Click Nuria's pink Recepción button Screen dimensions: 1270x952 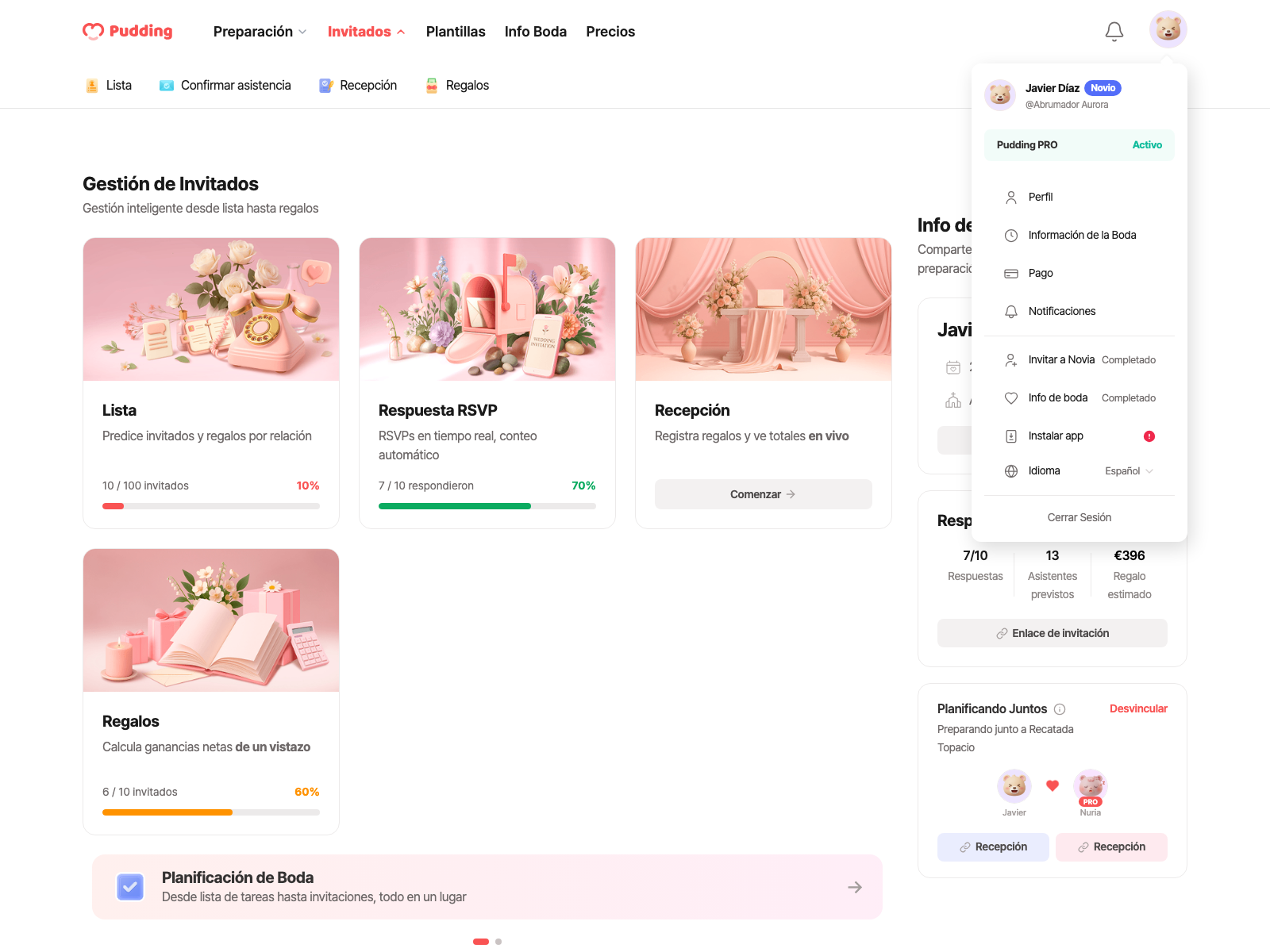[x=1111, y=847]
